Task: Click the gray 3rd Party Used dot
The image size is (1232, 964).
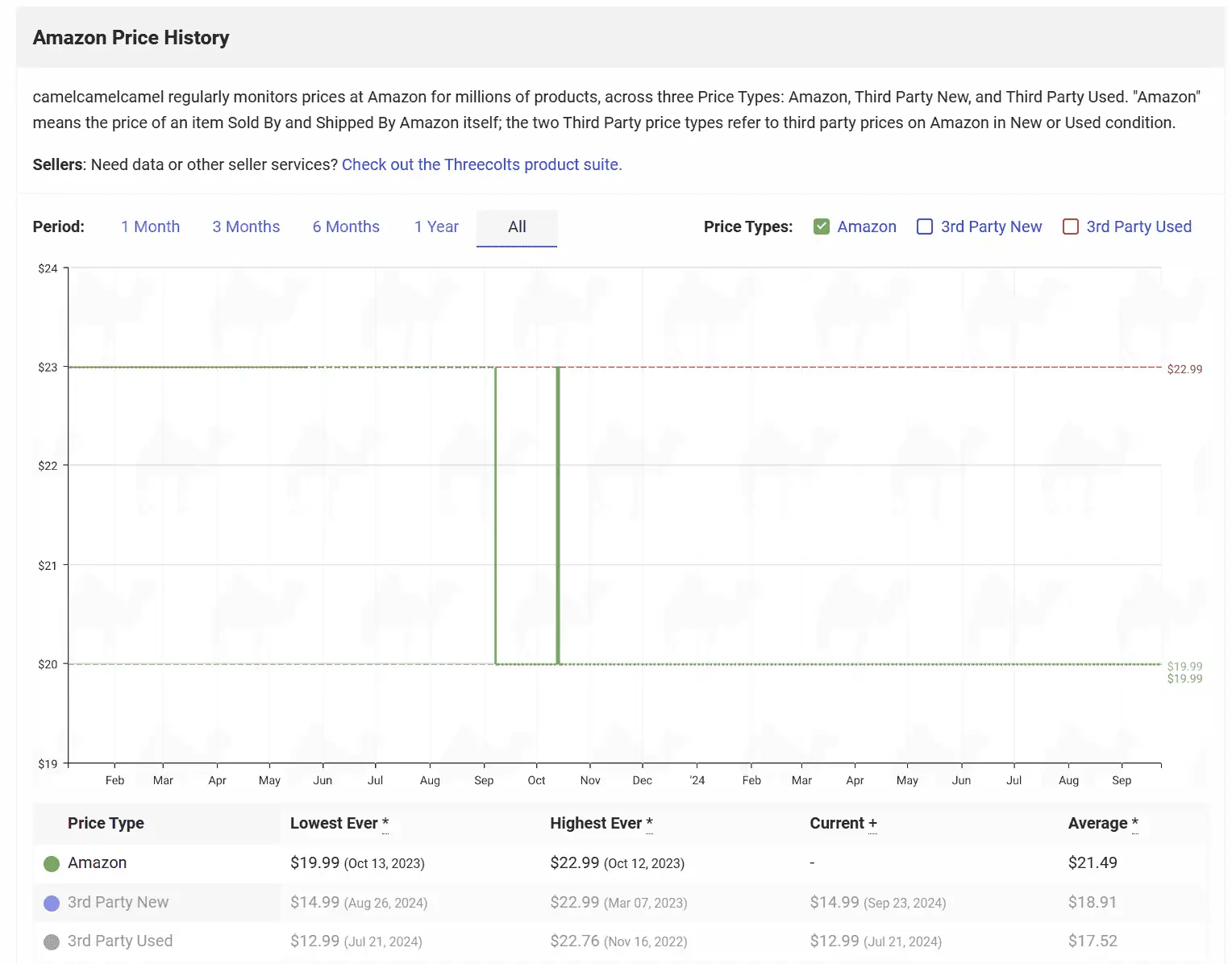Action: point(52,941)
